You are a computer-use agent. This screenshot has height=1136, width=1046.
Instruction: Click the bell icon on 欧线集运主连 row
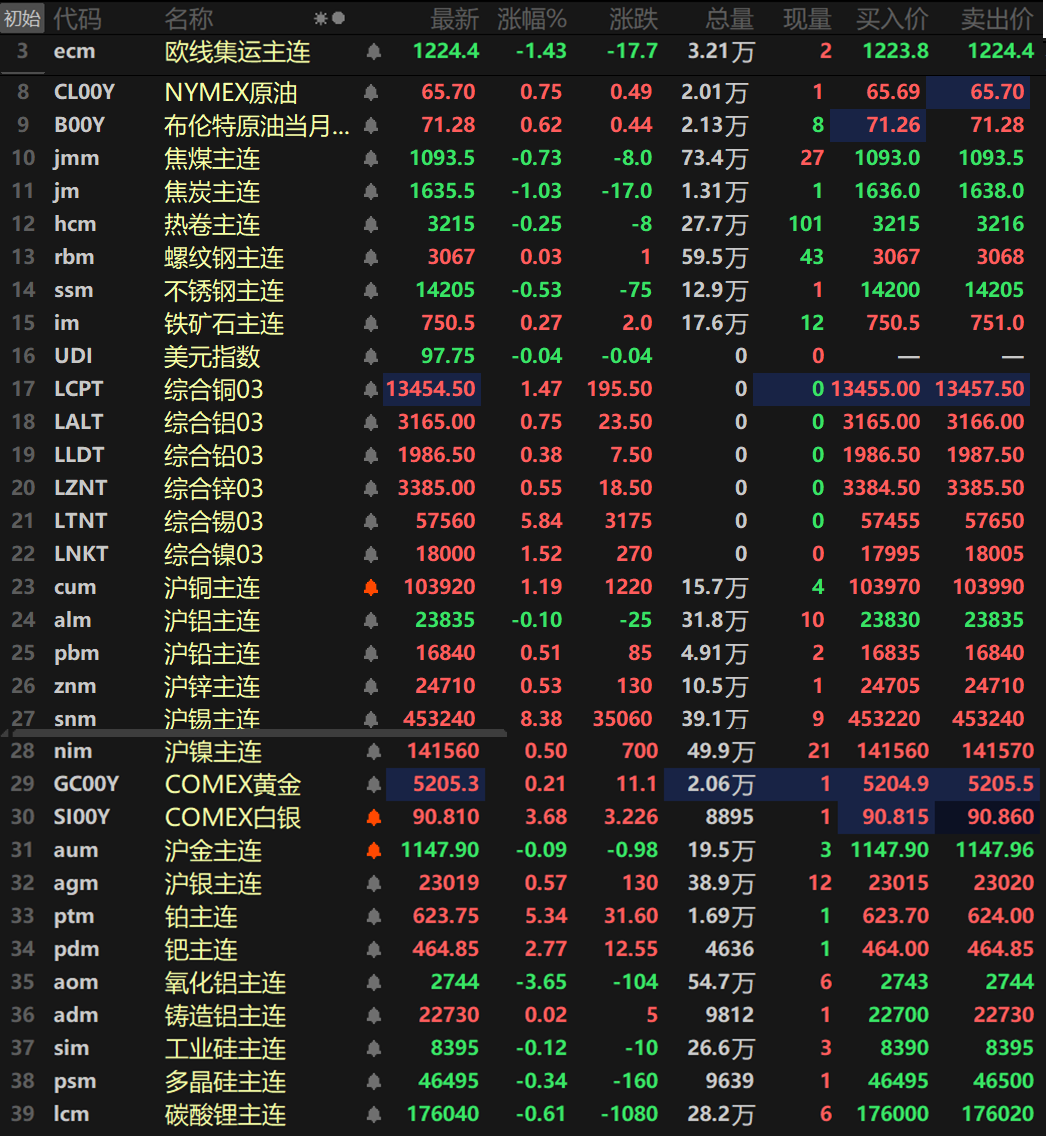(373, 51)
